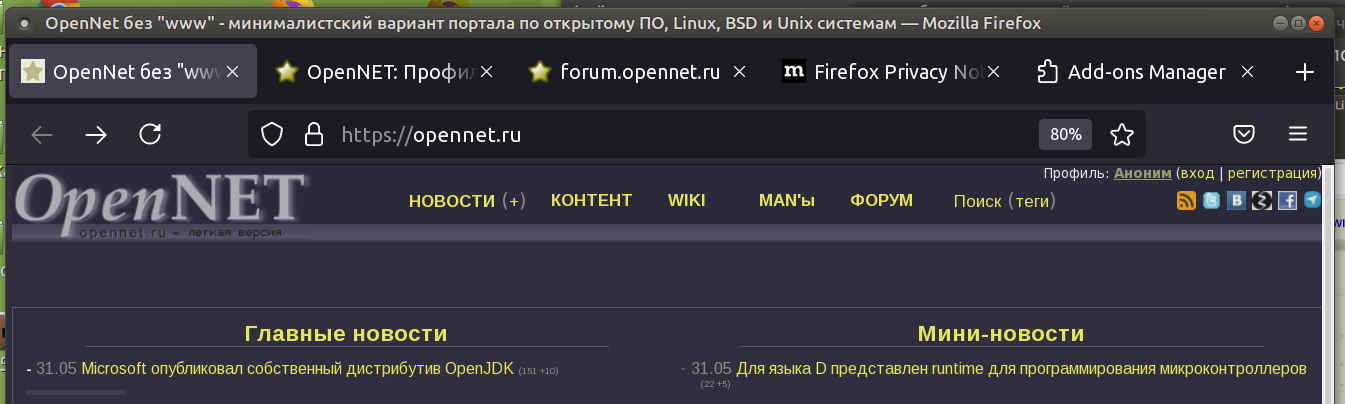The width and height of the screenshot is (1345, 404).
Task: Open a new tab with plus button
Action: (x=1304, y=72)
